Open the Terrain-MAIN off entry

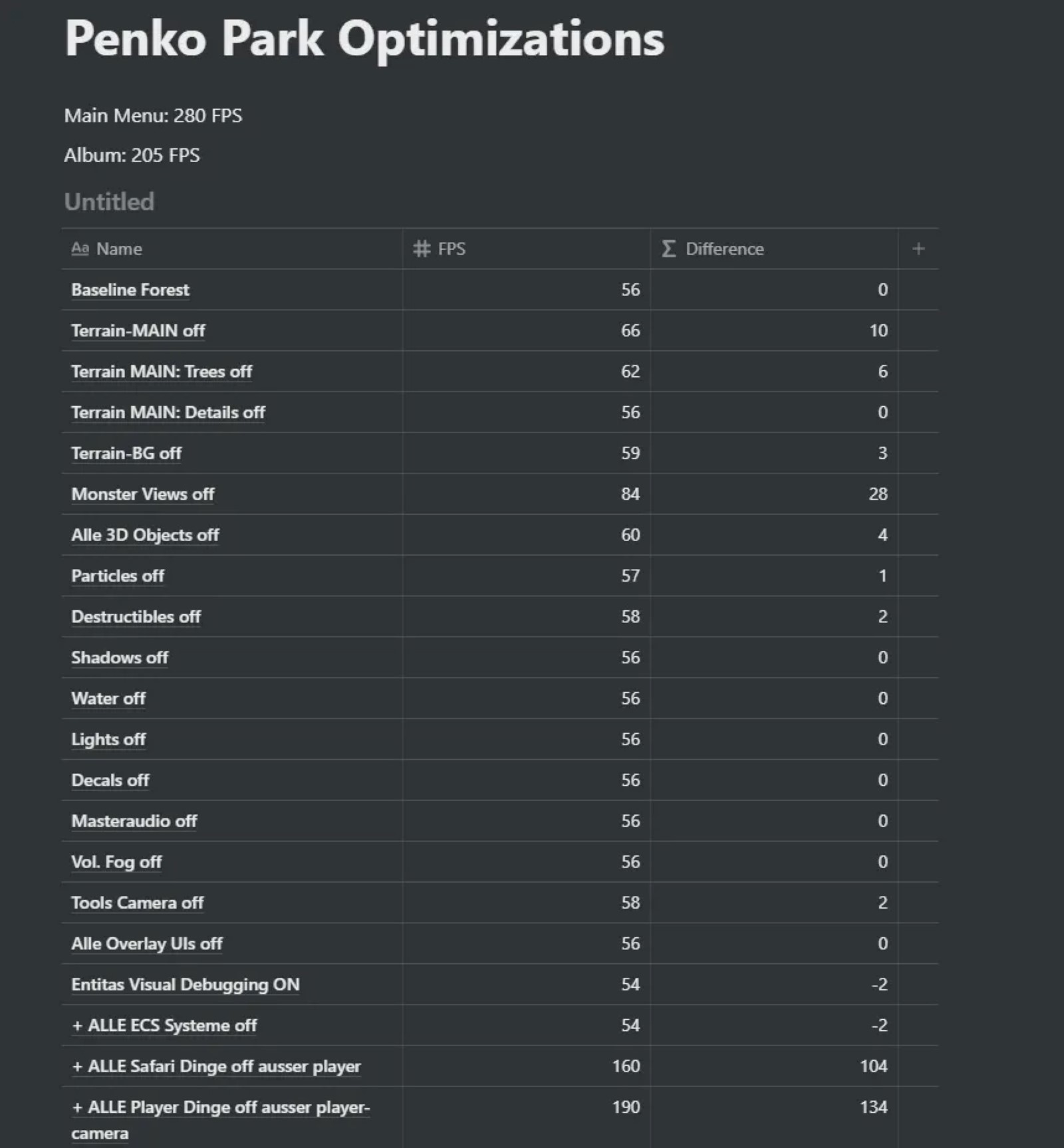pyautogui.click(x=138, y=330)
